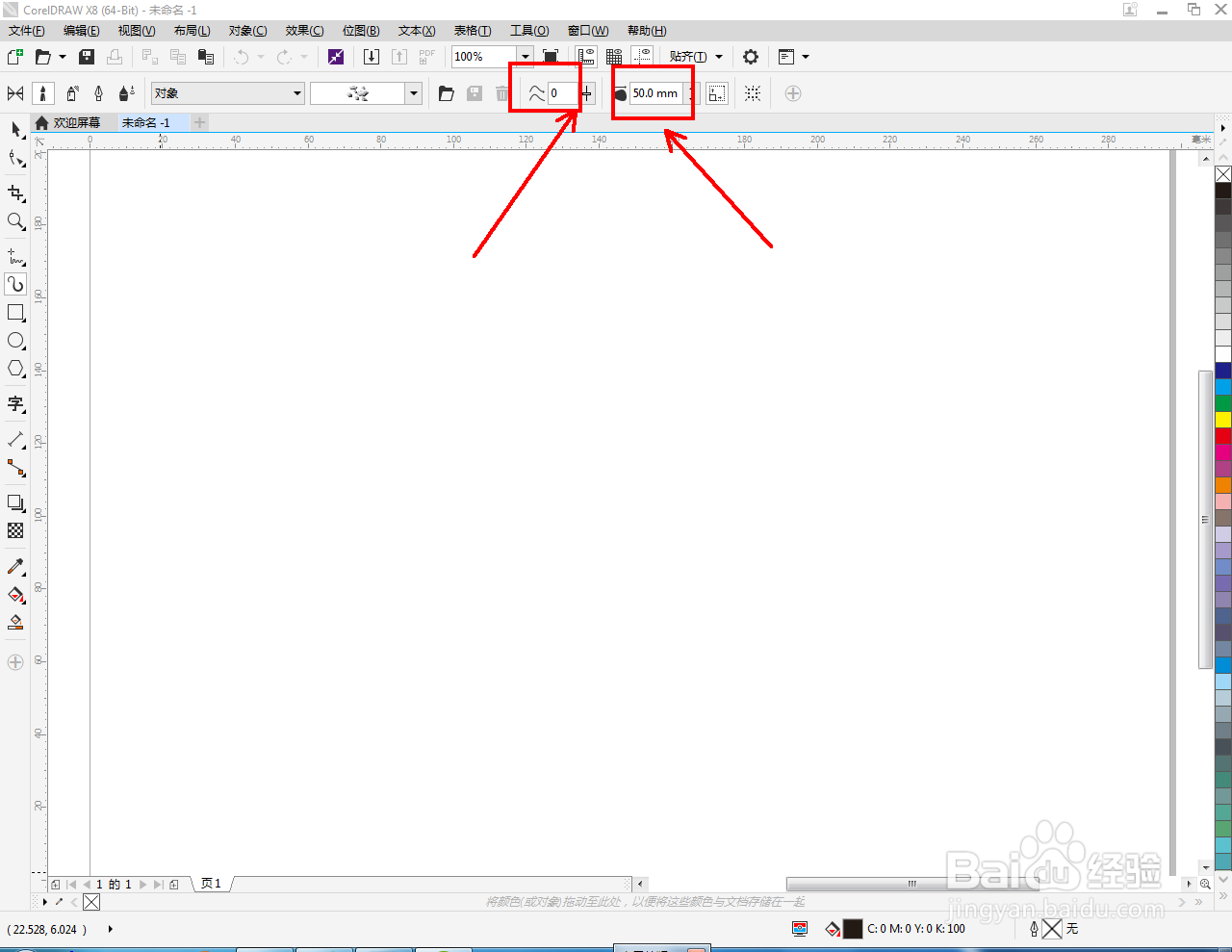Click the 页1 page tab
The image size is (1232, 952).
pos(211,884)
